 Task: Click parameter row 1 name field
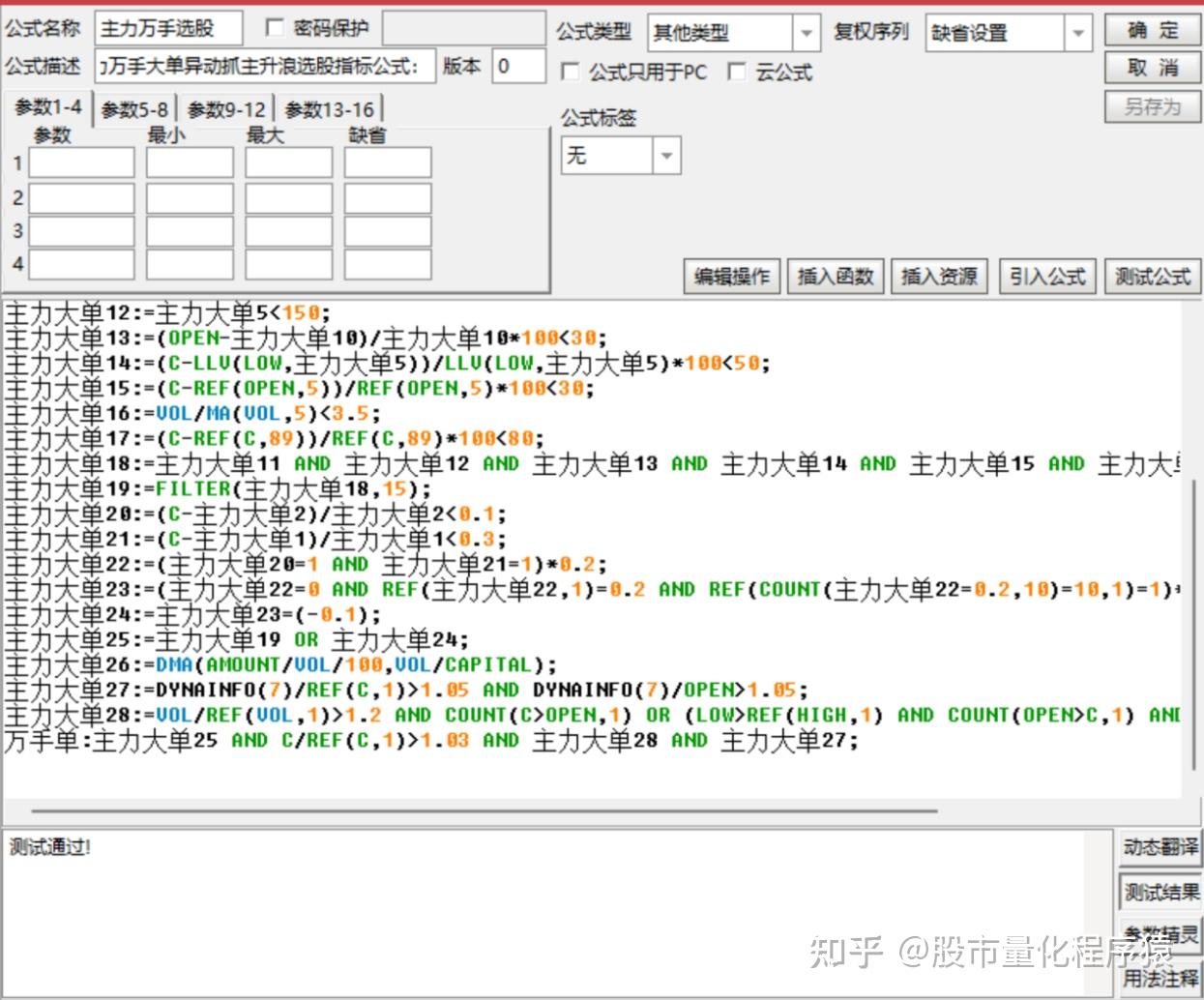click(x=81, y=162)
